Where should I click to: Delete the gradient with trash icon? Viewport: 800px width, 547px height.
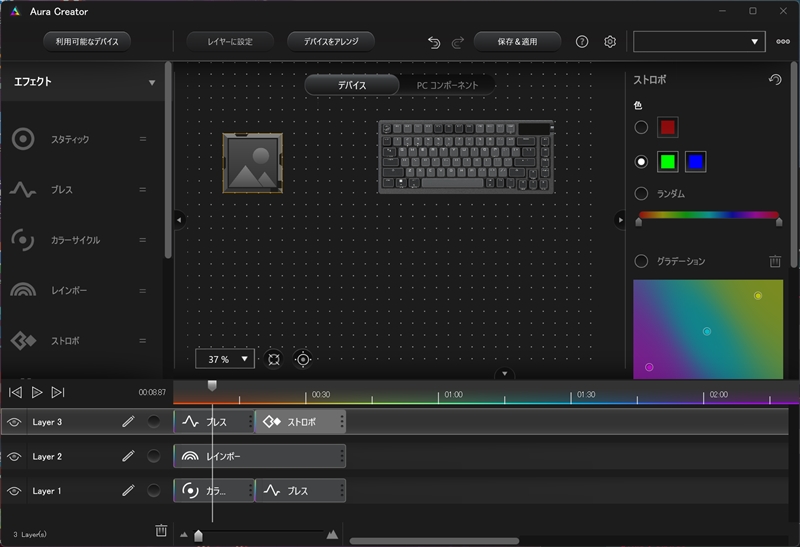(774, 261)
